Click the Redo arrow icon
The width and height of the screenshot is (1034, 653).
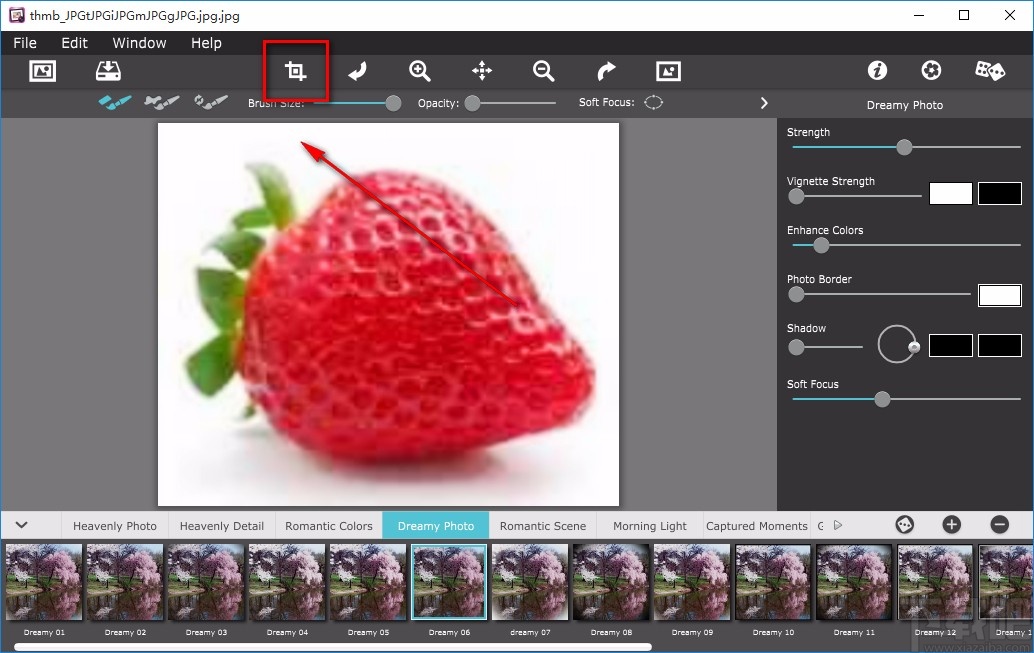click(x=606, y=71)
